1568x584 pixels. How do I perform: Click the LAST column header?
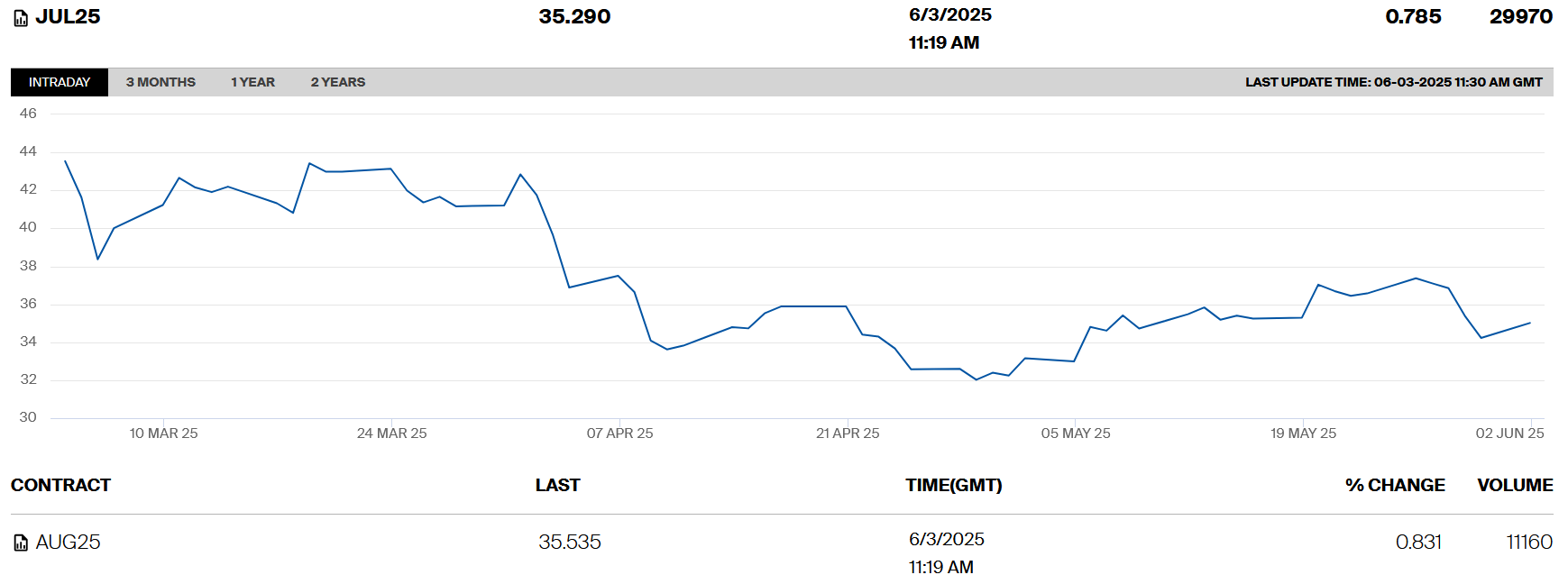click(x=557, y=485)
